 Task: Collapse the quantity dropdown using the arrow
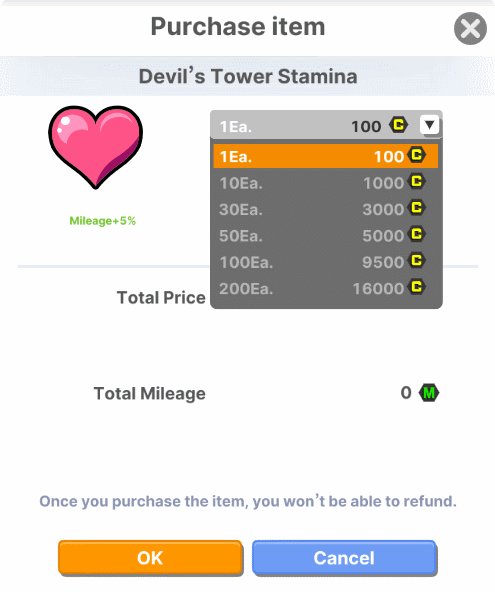pos(429,125)
